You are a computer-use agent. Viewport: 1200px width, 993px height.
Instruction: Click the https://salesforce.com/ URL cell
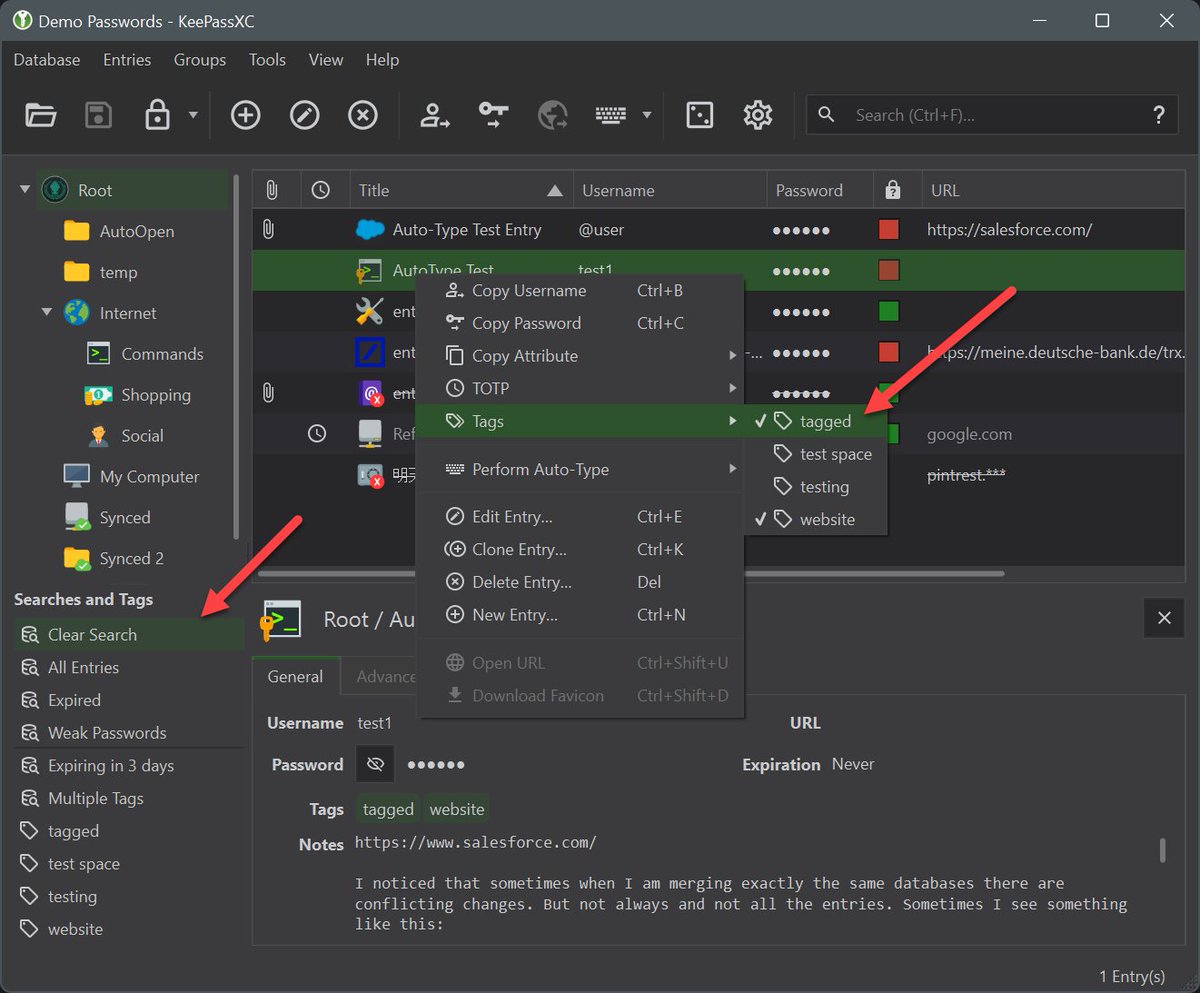coord(1009,230)
